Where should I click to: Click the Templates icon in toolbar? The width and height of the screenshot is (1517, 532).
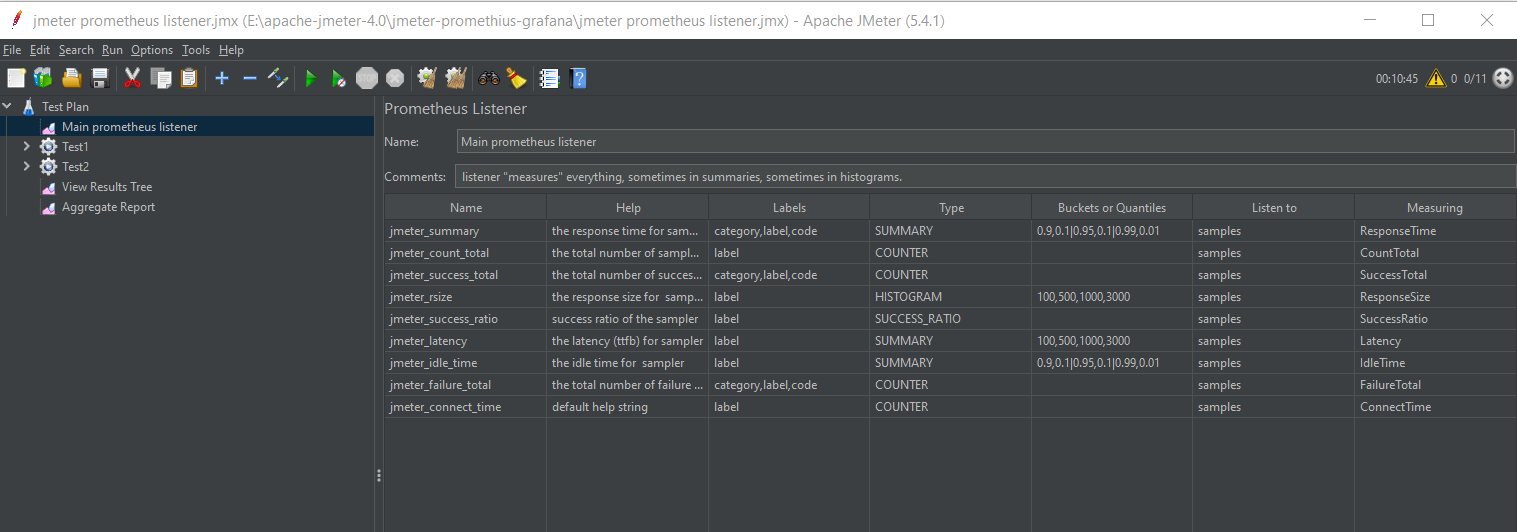pos(43,78)
